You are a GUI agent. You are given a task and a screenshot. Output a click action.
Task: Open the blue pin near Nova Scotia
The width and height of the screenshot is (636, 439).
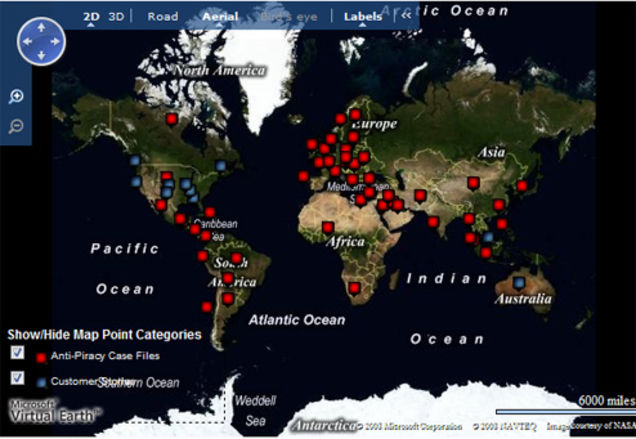click(x=220, y=166)
